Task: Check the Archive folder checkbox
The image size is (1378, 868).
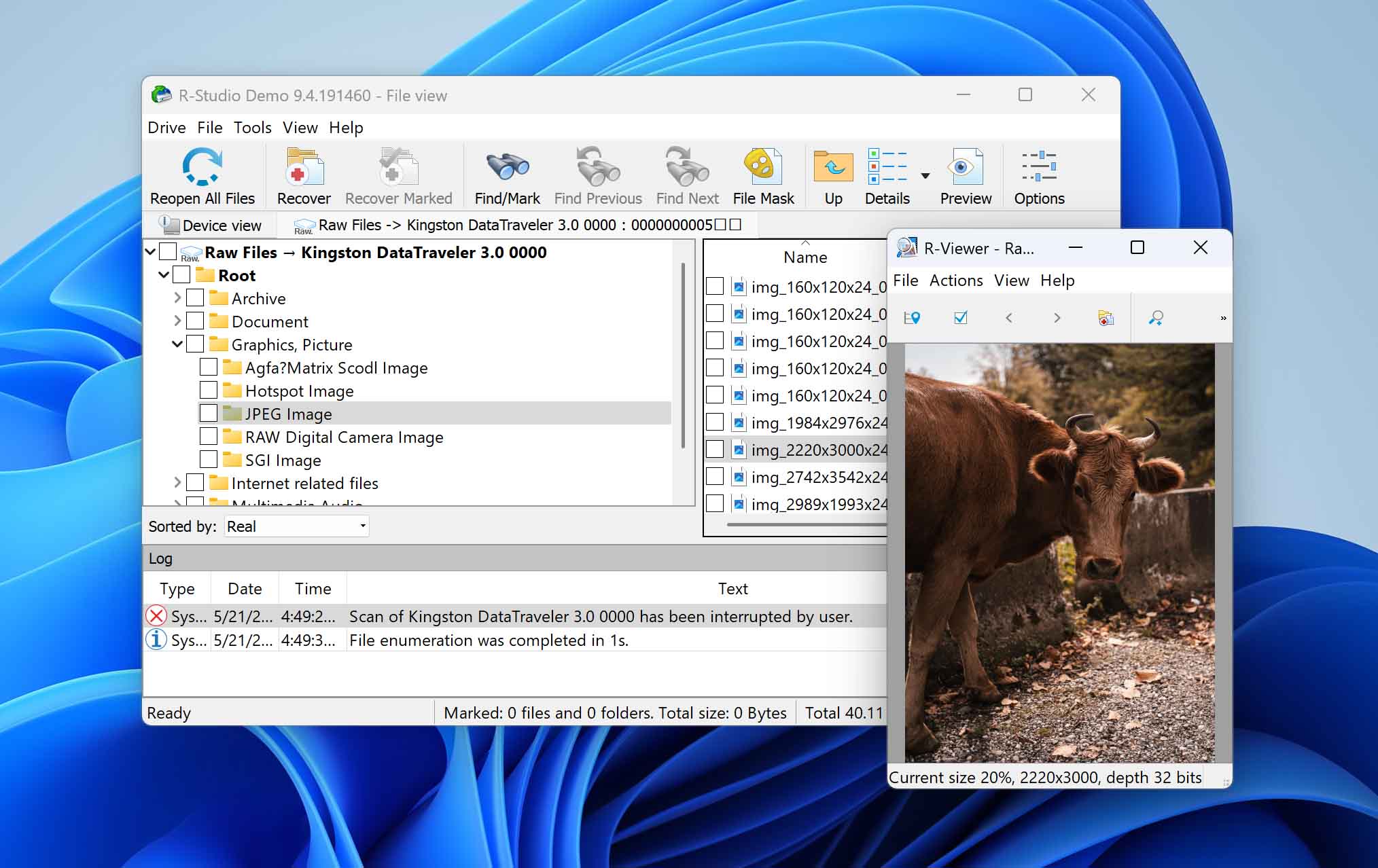Action: (x=195, y=298)
